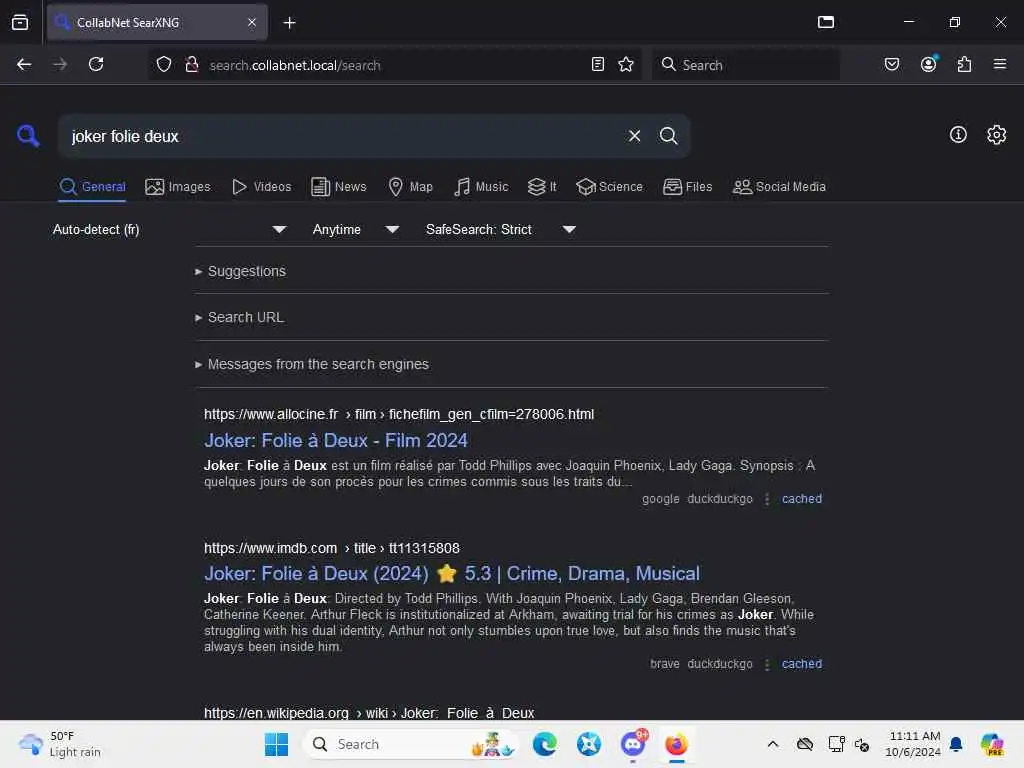The image size is (1024, 768).
Task: Show hidden system tray icons
Action: pyautogui.click(x=773, y=744)
